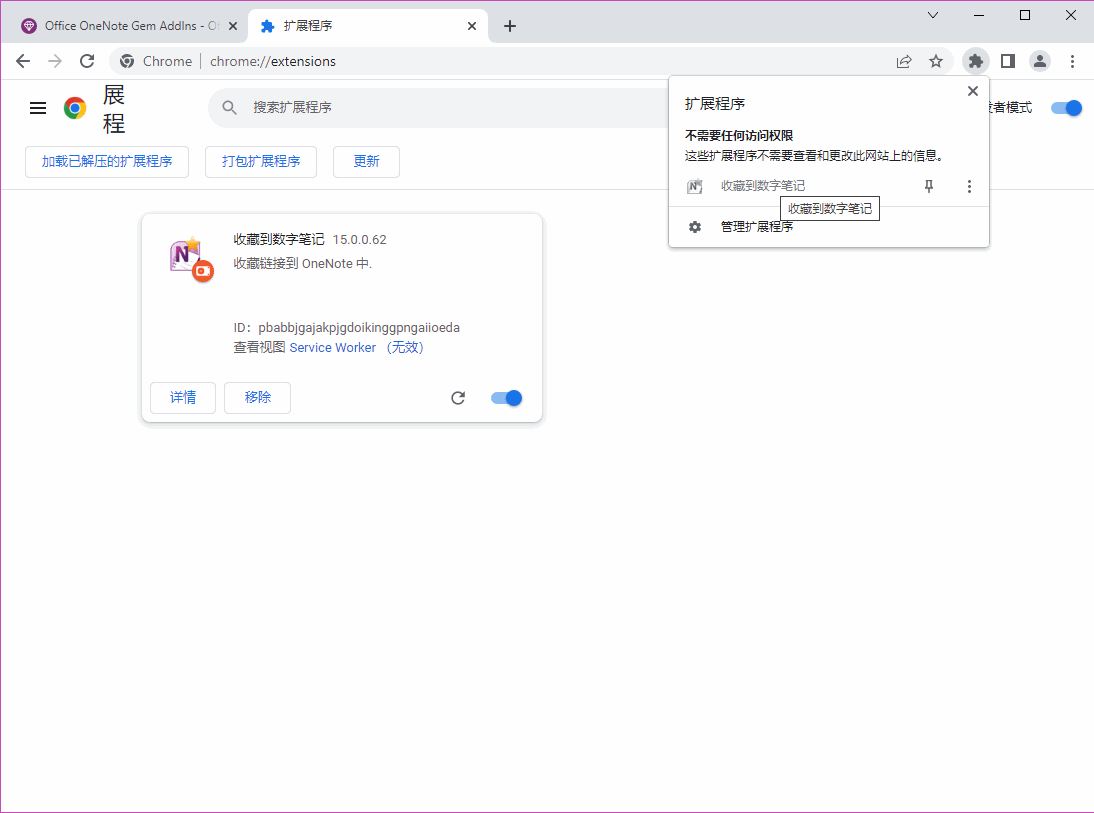This screenshot has height=813, width=1094.
Task: Click the extension ID text pbabbjgajakpjgdoikinggpngaiioeda
Action: pos(359,327)
